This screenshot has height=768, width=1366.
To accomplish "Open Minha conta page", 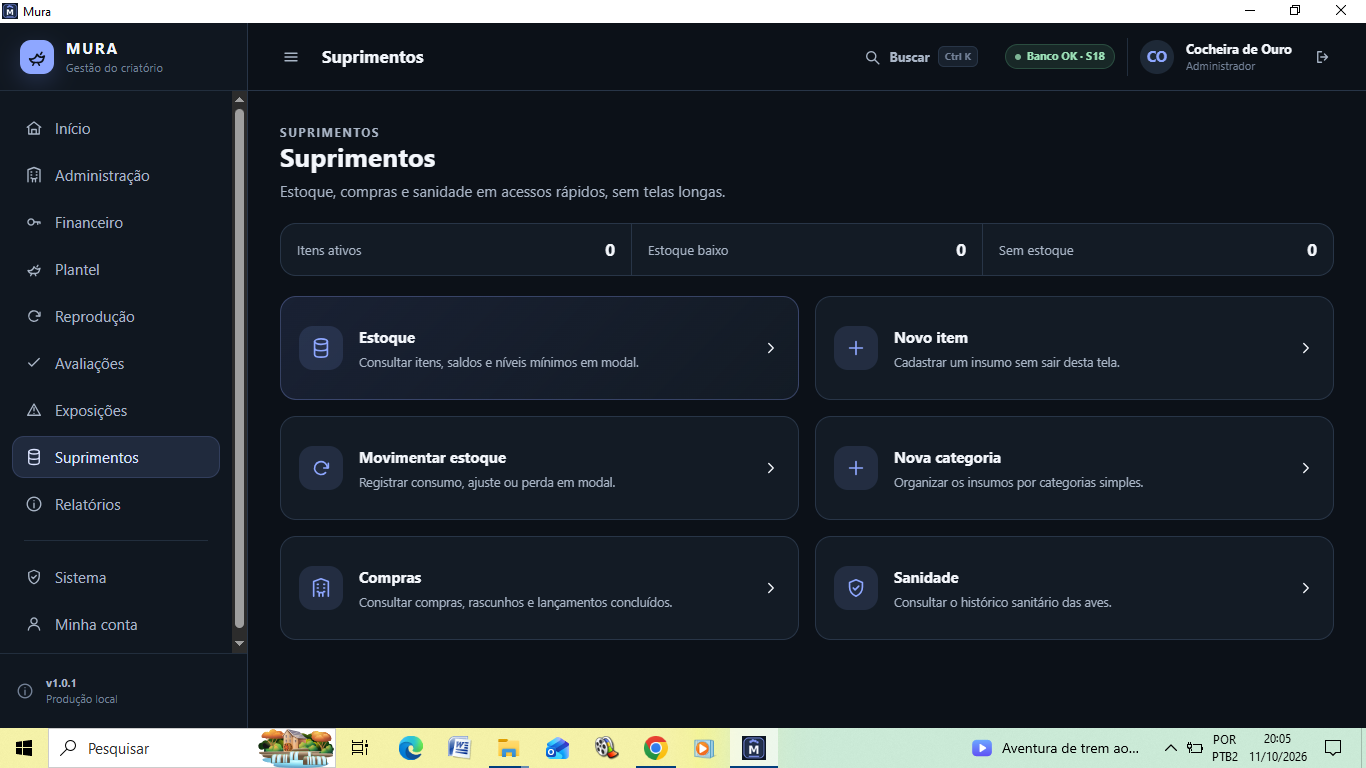I will point(116,624).
